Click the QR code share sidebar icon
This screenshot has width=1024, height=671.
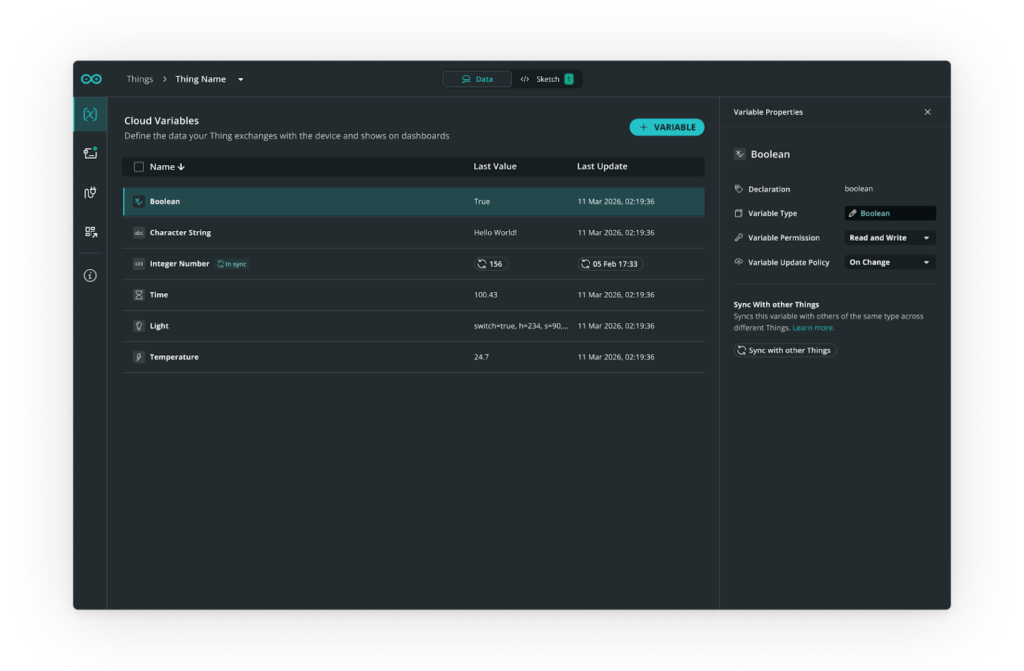click(90, 232)
